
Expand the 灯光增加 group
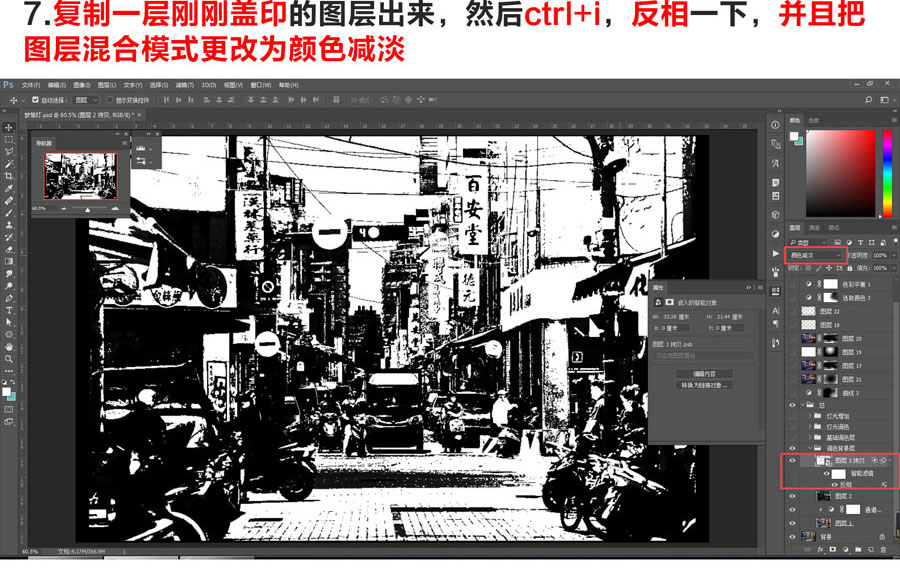pyautogui.click(x=810, y=416)
